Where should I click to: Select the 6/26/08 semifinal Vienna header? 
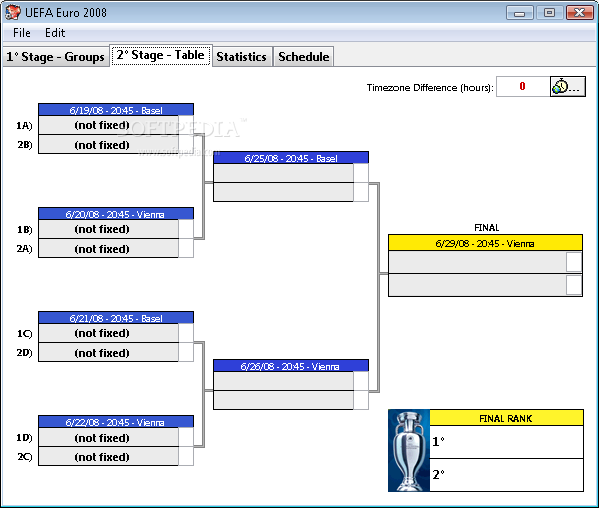[291, 366]
